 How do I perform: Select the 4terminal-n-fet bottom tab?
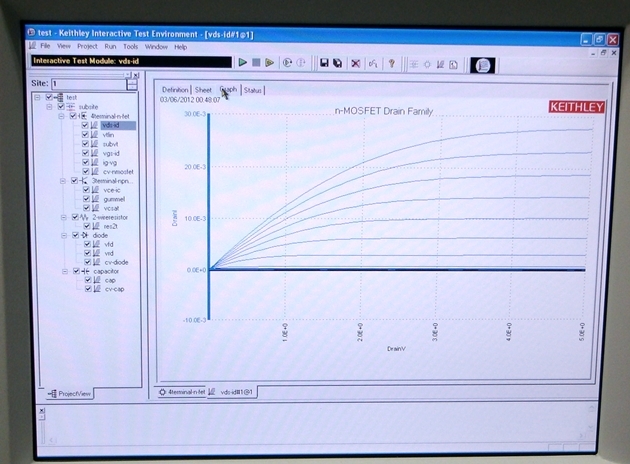[x=182, y=392]
